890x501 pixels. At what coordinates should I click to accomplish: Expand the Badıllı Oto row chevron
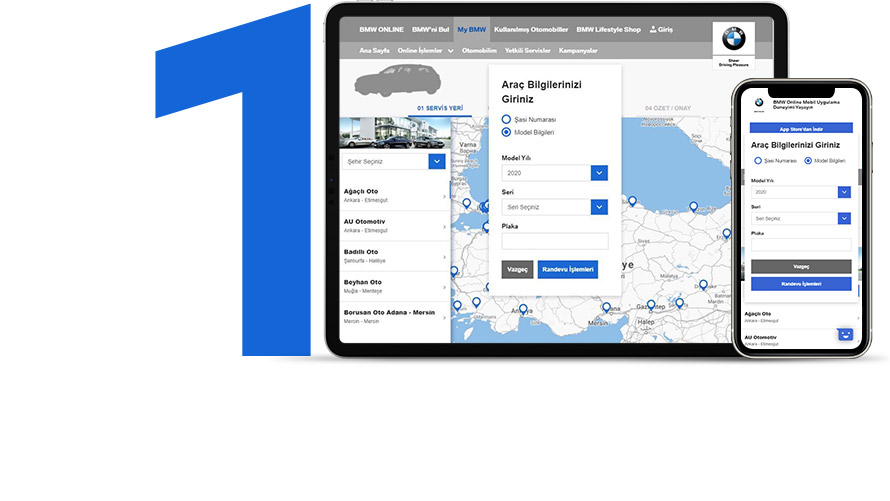pyautogui.click(x=444, y=257)
